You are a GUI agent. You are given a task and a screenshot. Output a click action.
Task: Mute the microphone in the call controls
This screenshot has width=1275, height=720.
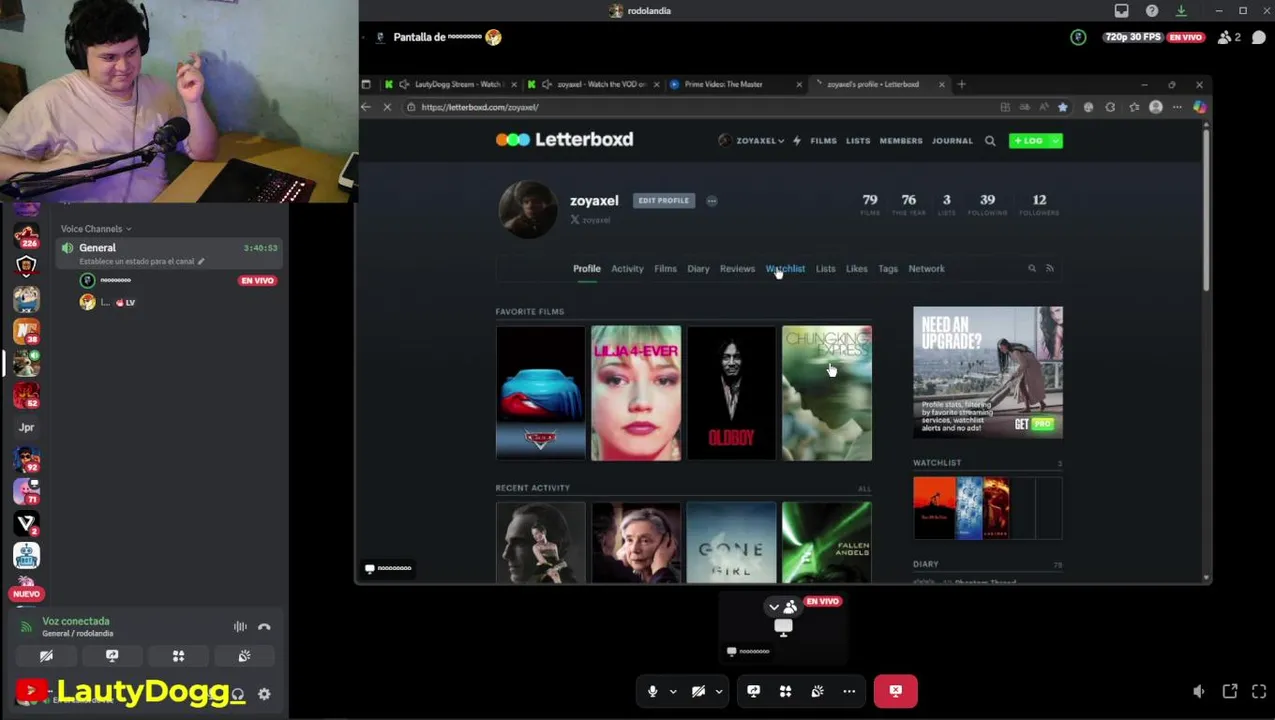click(x=652, y=691)
